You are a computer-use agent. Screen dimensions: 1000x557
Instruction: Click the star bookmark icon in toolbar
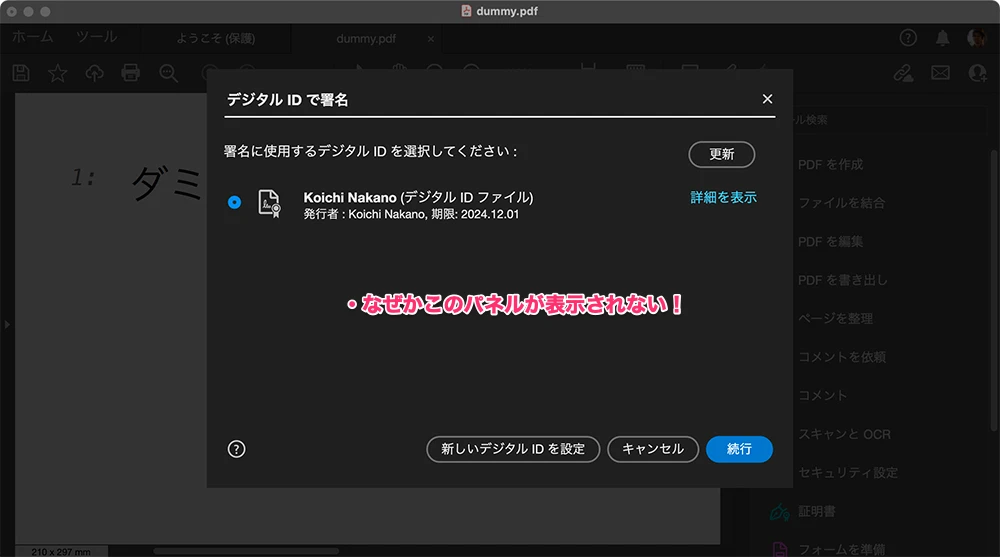tap(58, 73)
